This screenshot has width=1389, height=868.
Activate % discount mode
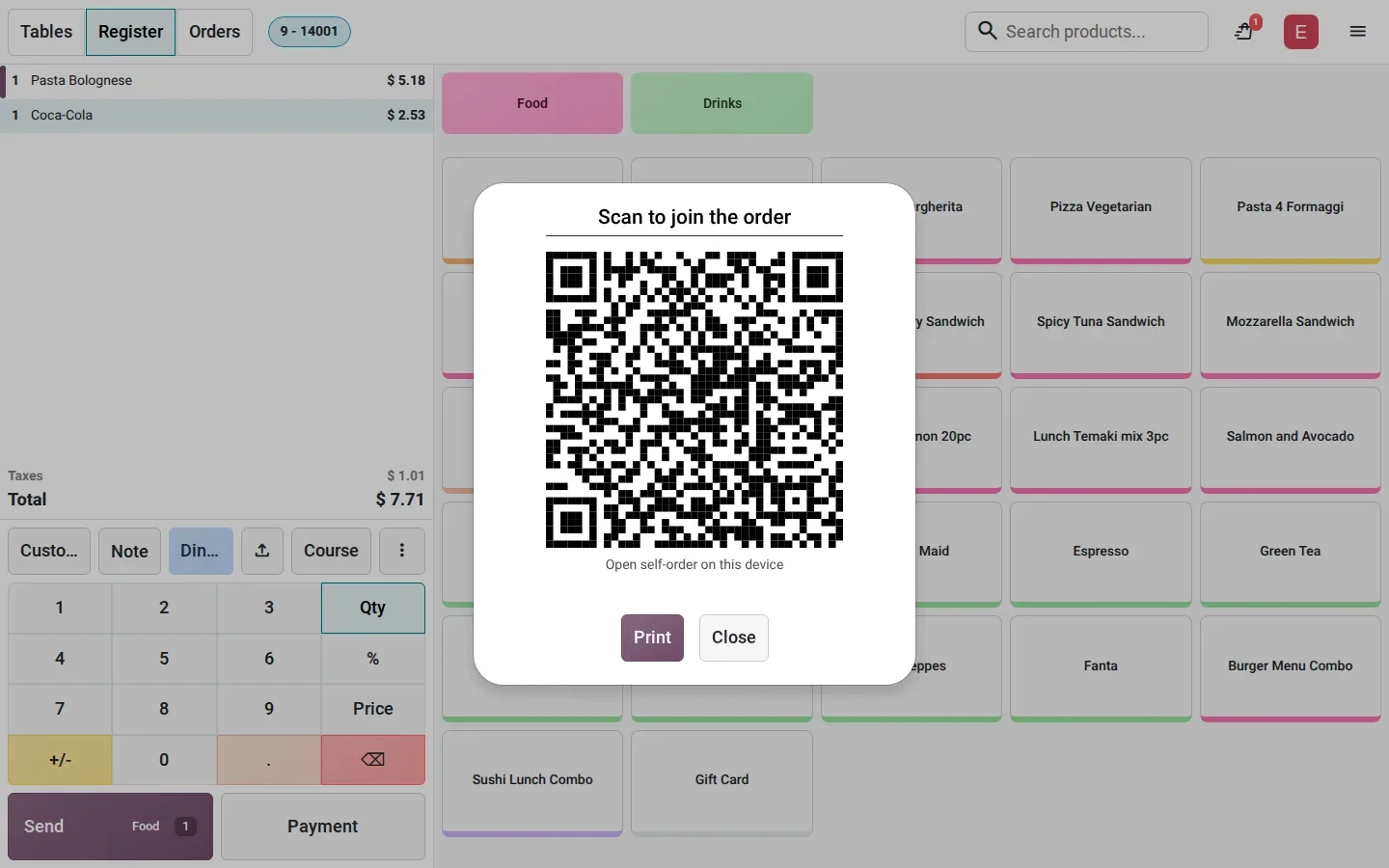pyautogui.click(x=373, y=659)
